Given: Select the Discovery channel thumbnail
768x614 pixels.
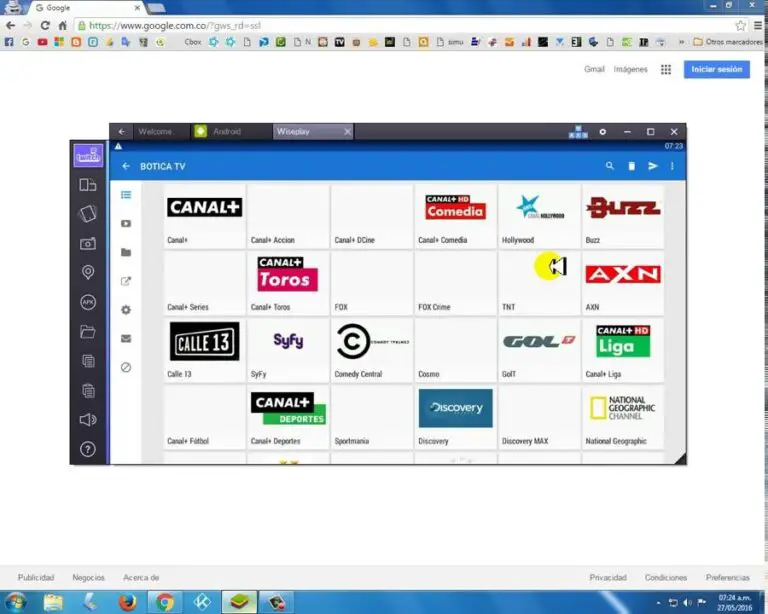Looking at the screenshot, I should (x=455, y=409).
